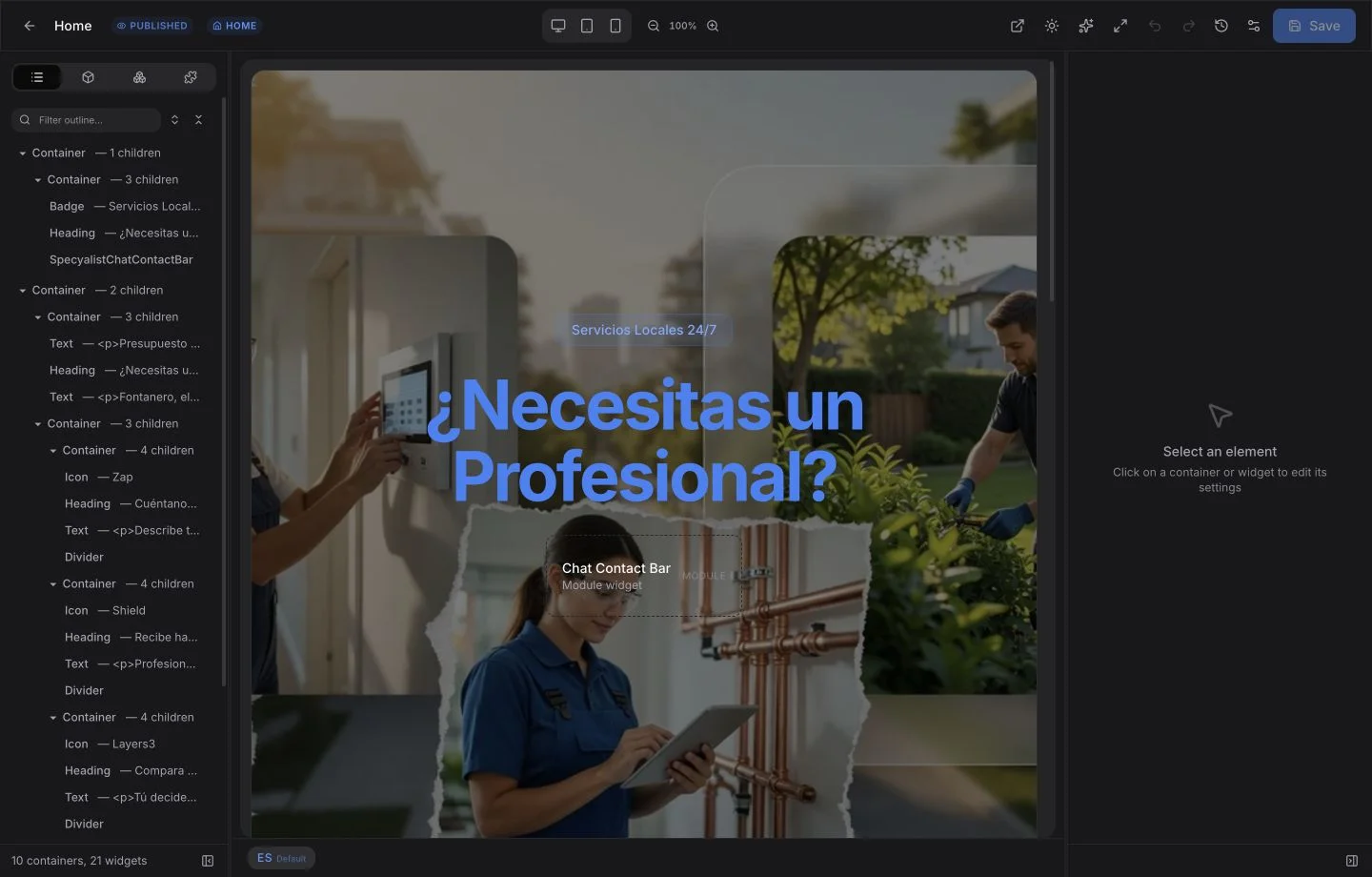Collapse the Container containing Shield icon
1372x877 pixels.
(53, 584)
